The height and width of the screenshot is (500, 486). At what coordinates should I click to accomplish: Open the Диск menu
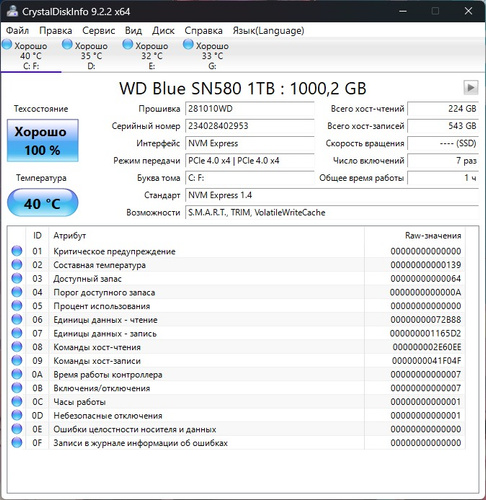click(163, 31)
